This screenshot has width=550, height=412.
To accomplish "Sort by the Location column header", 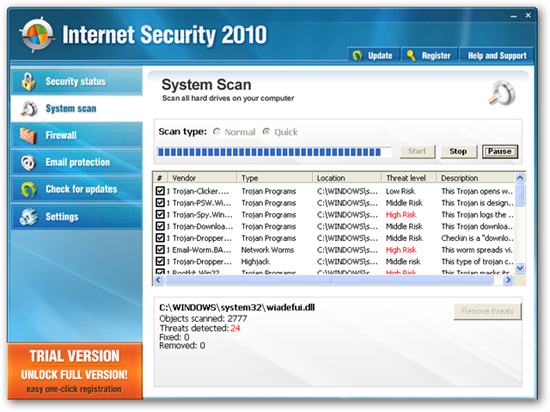I will (x=347, y=178).
